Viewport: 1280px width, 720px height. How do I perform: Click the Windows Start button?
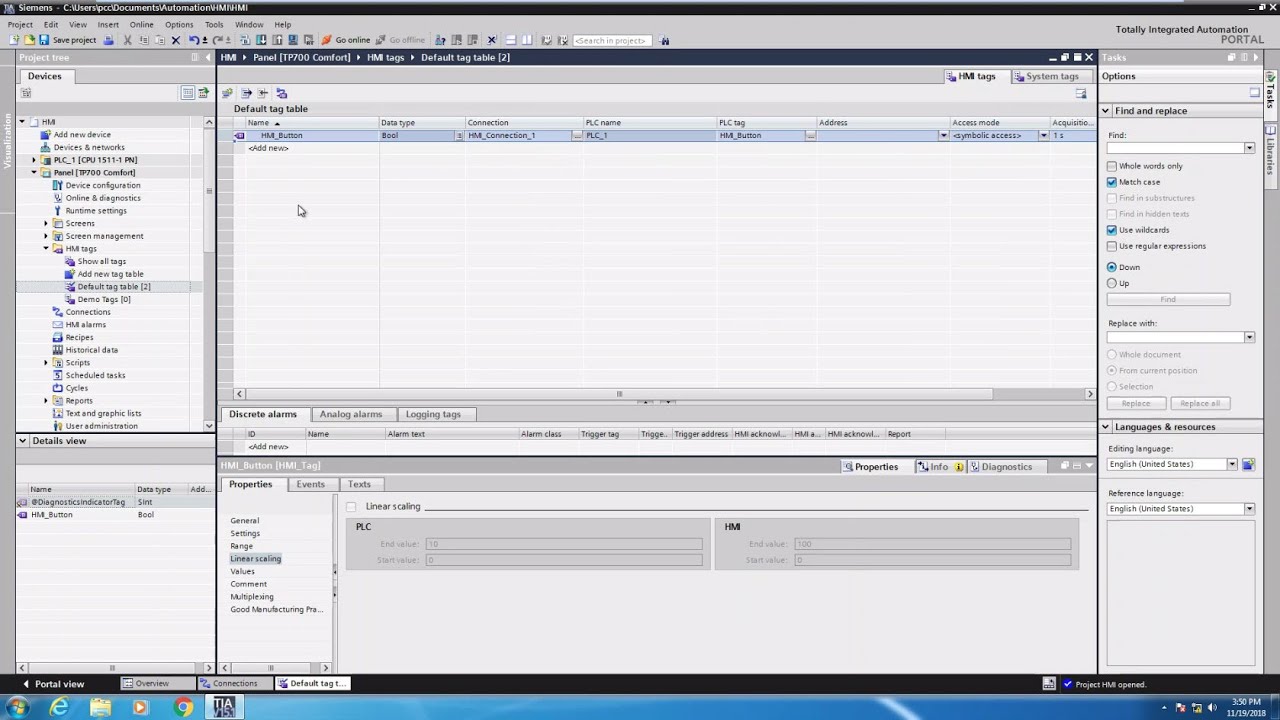pyautogui.click(x=17, y=707)
